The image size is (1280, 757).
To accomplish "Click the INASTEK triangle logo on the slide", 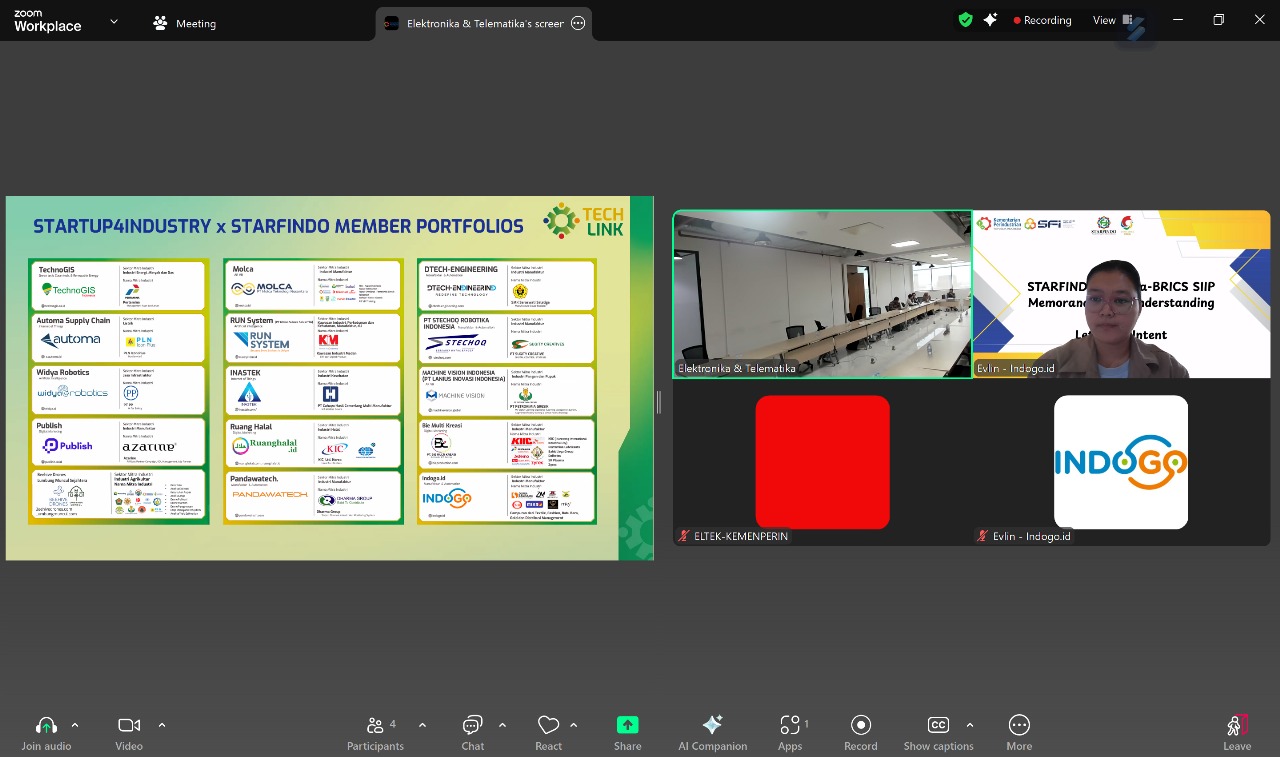I will (x=249, y=395).
